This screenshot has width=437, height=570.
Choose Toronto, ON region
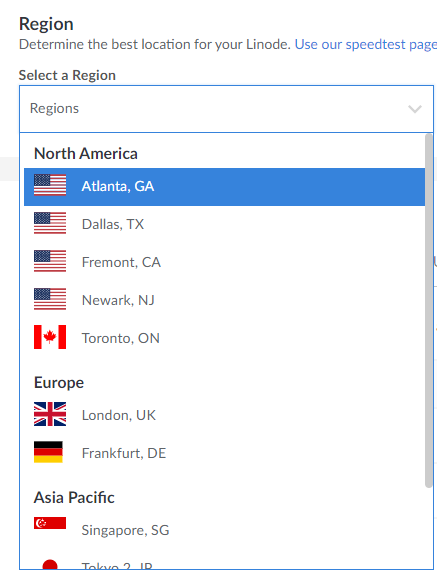tap(224, 338)
